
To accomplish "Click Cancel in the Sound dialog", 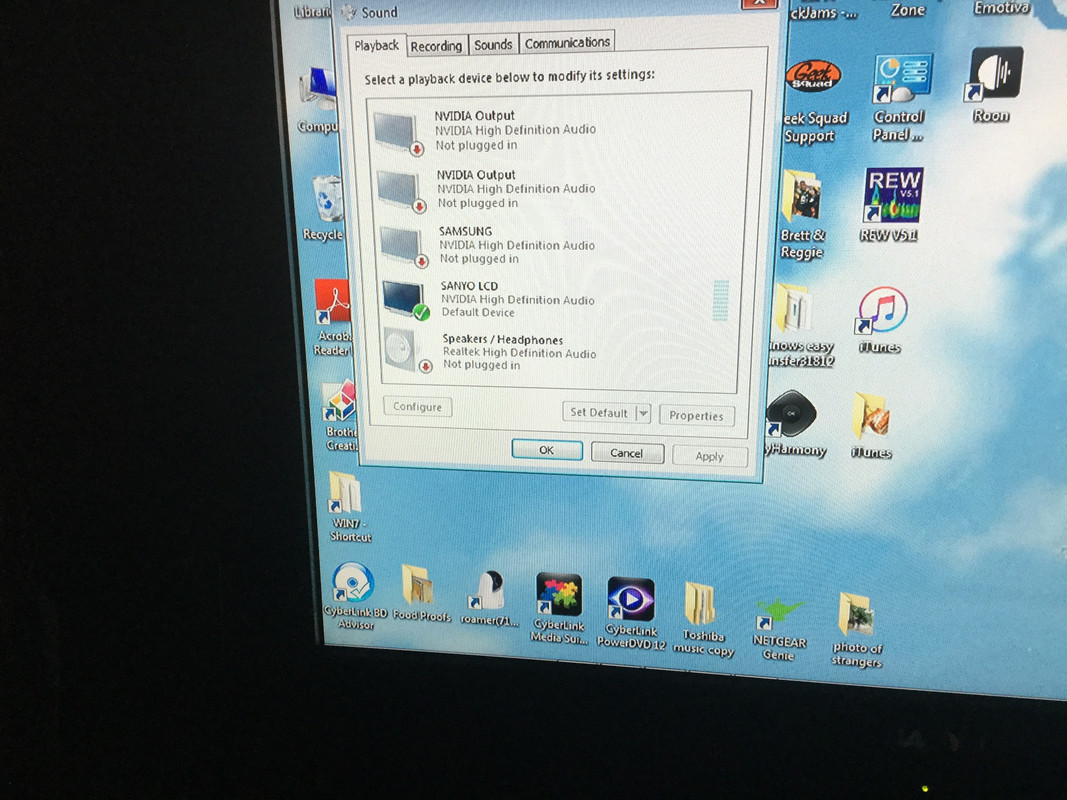I will coord(626,453).
